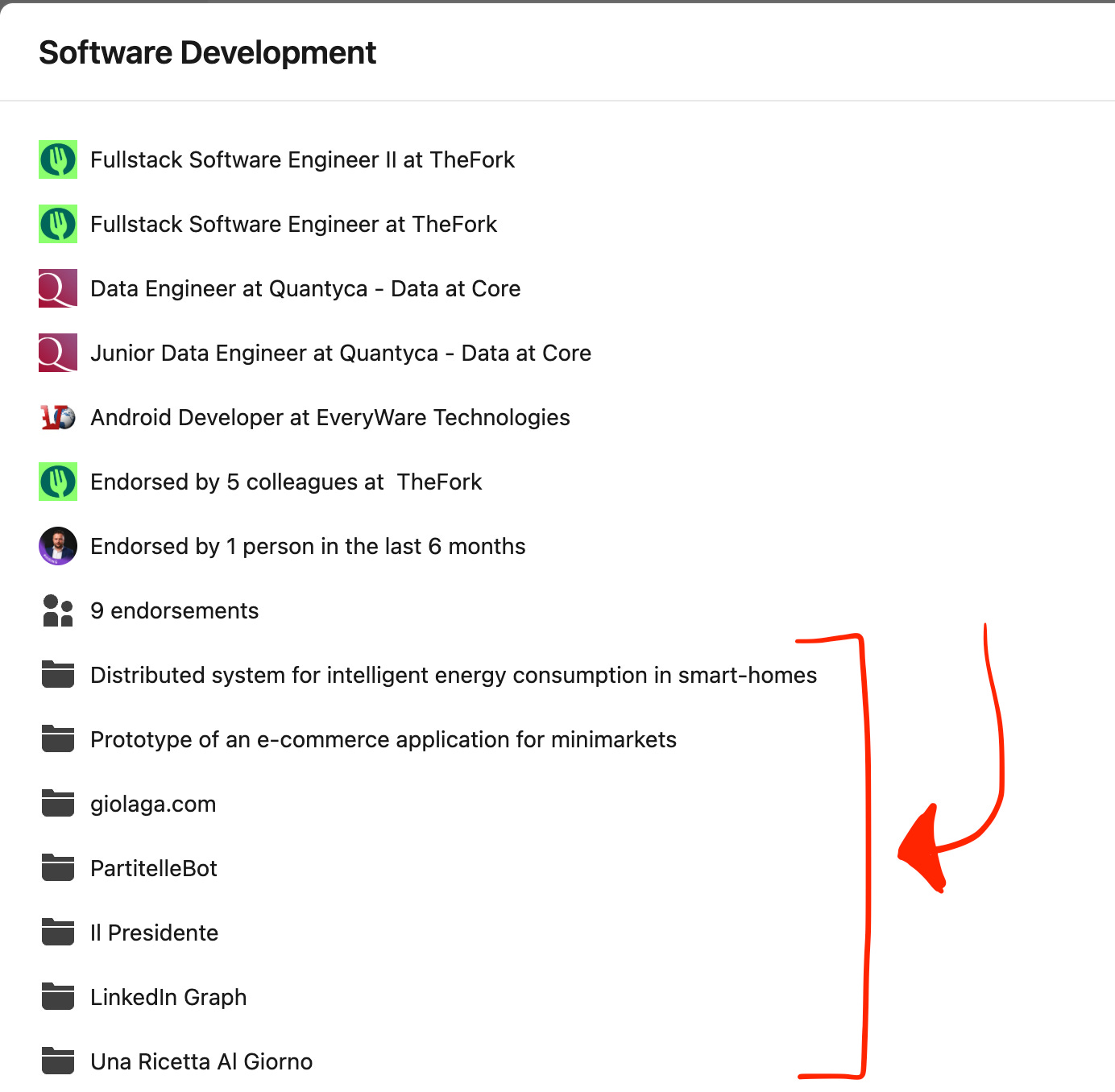
Task: Click folder icon beside PartitelleBot
Action: tap(58, 868)
